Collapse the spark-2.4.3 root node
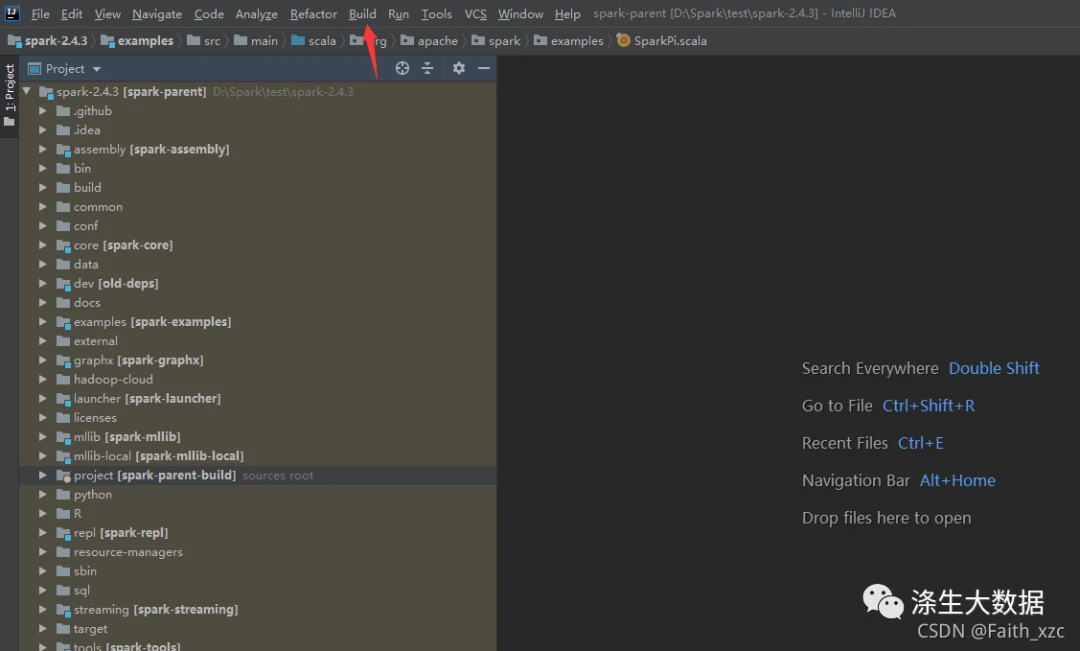 point(27,91)
